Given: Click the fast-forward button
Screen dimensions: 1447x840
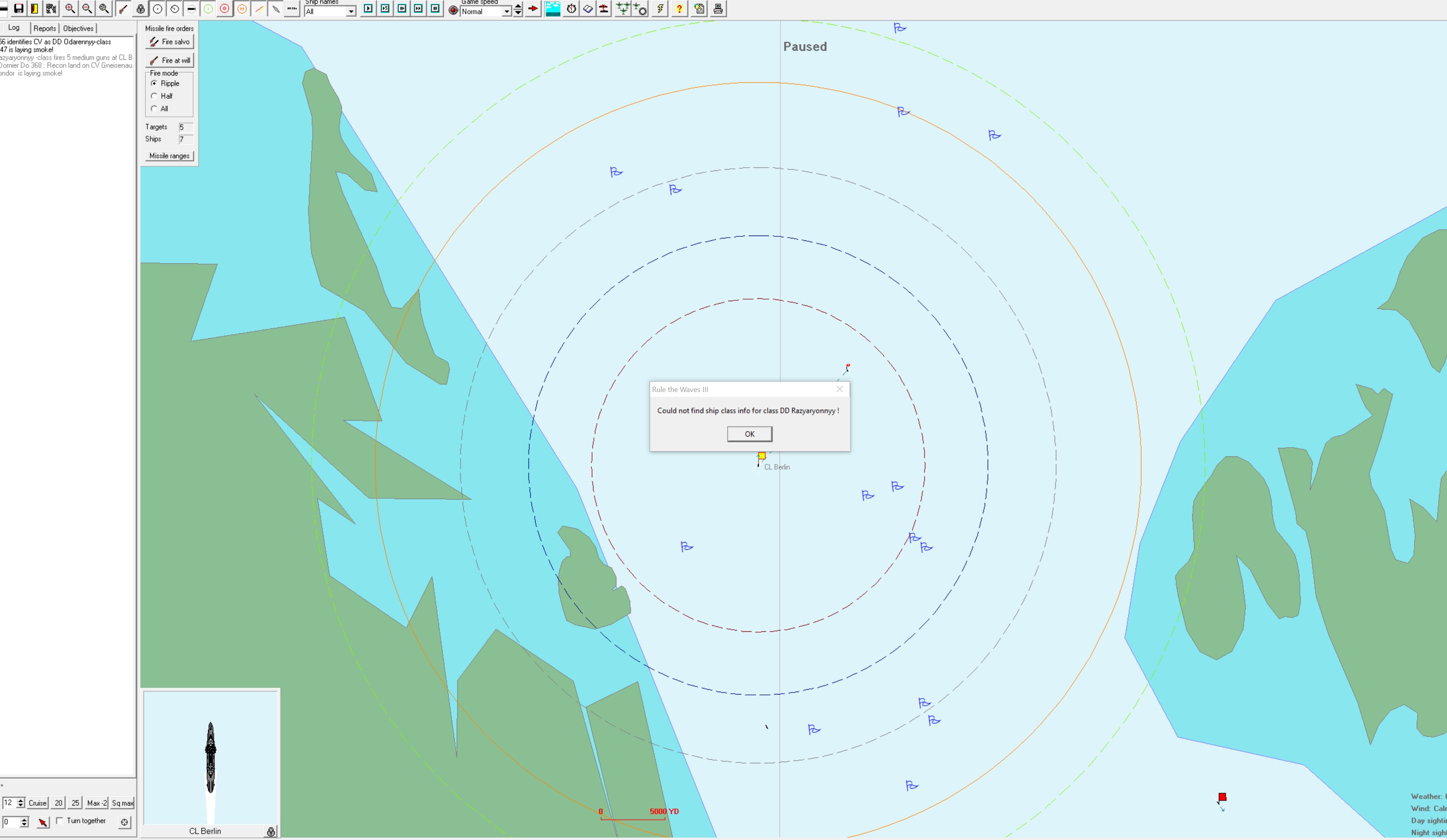Looking at the screenshot, I should point(419,8).
